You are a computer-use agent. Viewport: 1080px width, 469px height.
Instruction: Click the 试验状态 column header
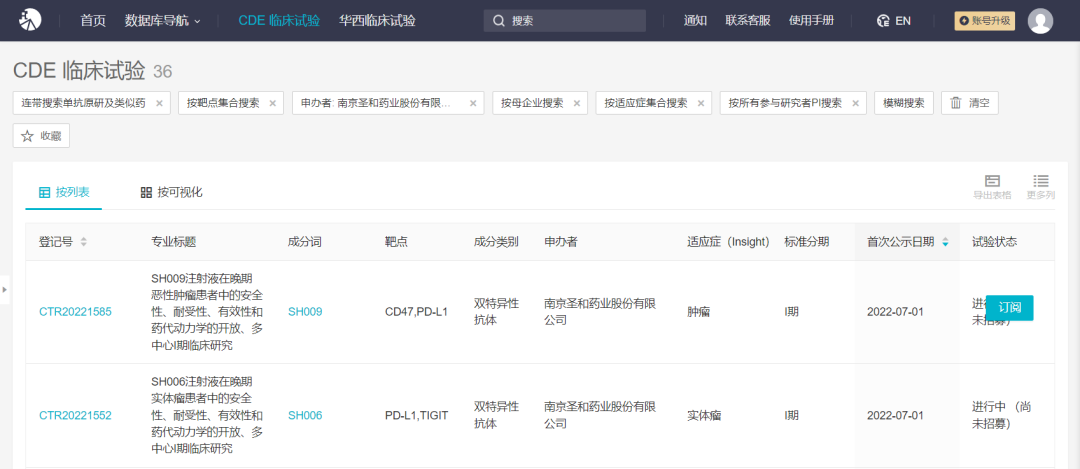(x=995, y=242)
